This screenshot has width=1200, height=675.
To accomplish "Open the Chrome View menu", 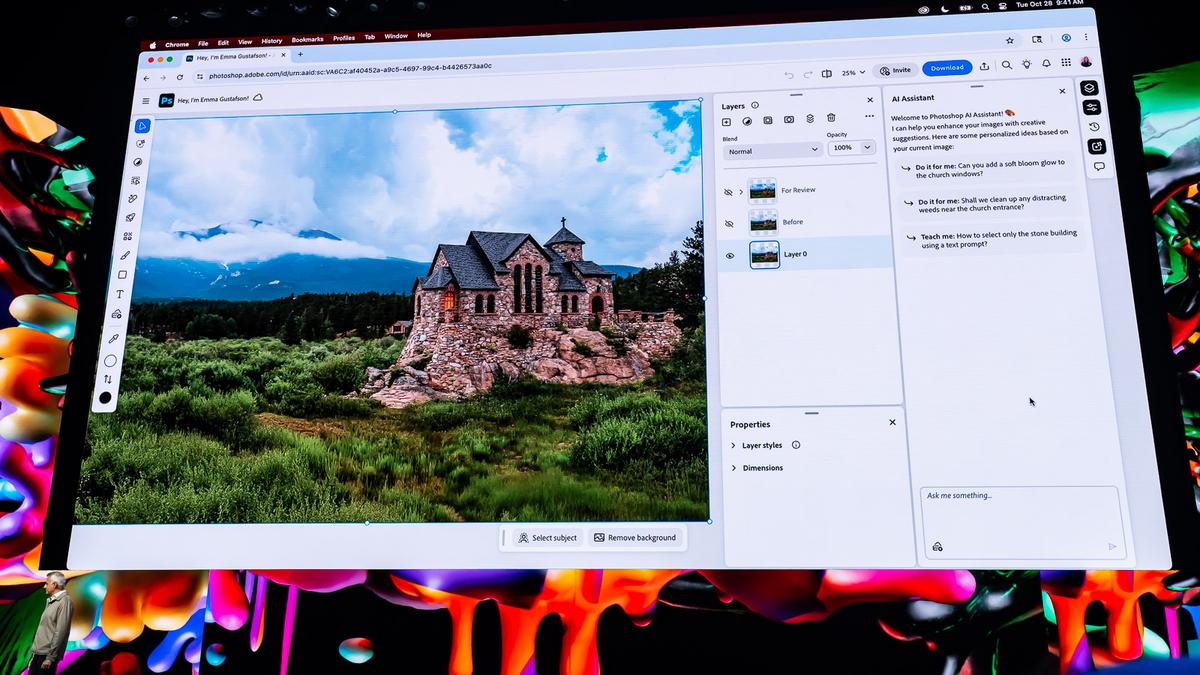I will tap(245, 42).
